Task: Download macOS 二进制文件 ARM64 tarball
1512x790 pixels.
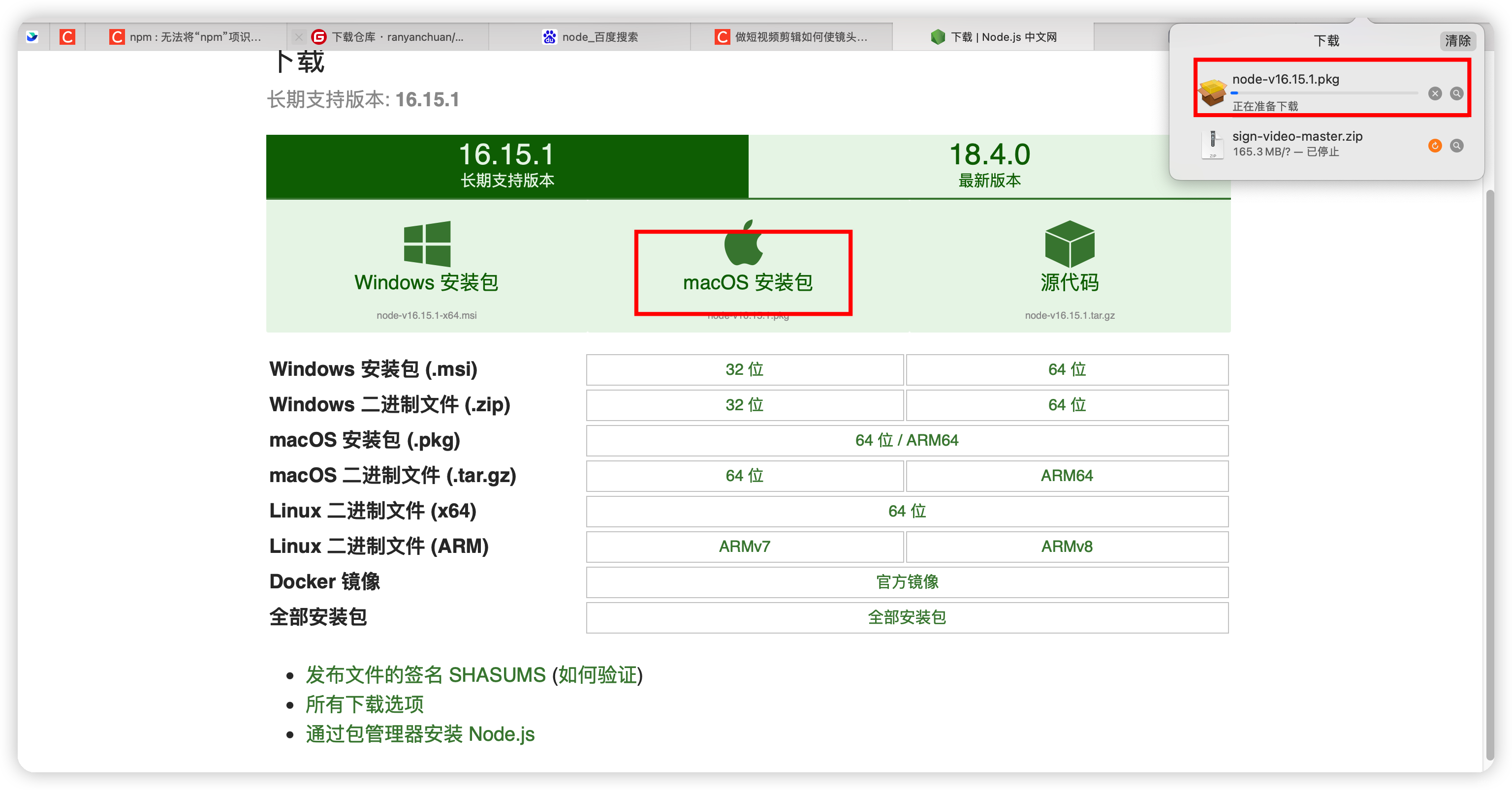Action: pos(1067,476)
